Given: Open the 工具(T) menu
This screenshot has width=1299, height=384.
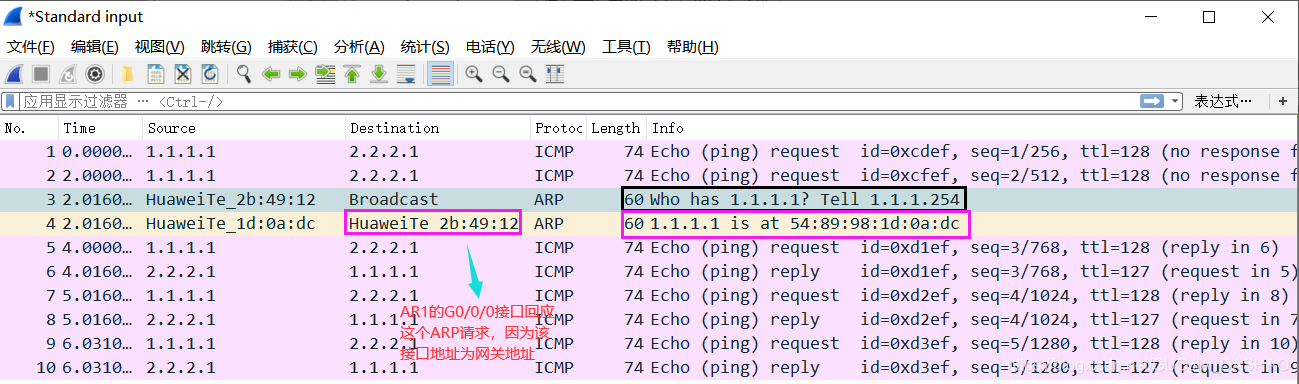Looking at the screenshot, I should [x=626, y=47].
